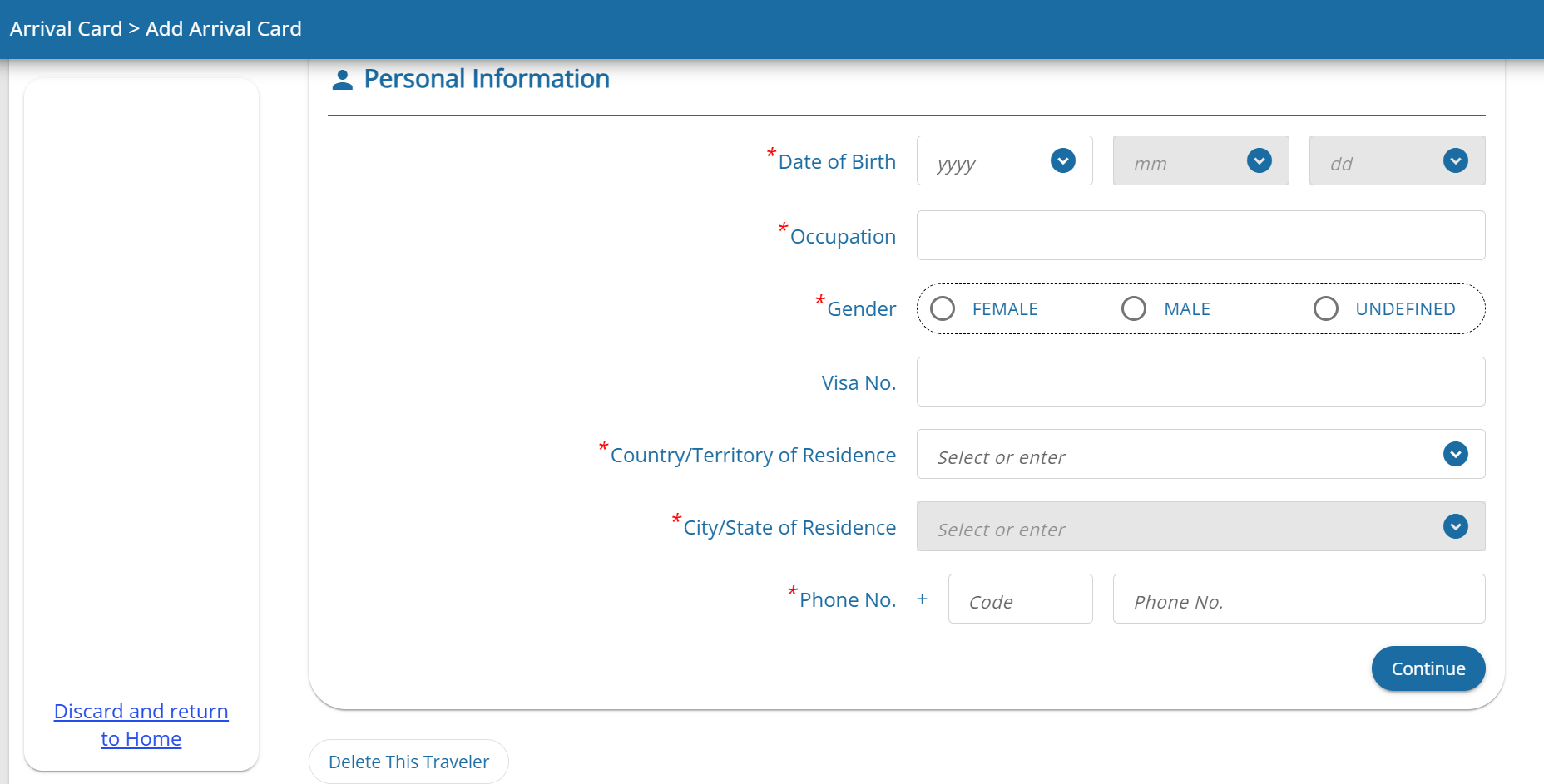Click the Add Arrival Card breadcrumb
Screen dimensions: 1544x784
tap(224, 29)
